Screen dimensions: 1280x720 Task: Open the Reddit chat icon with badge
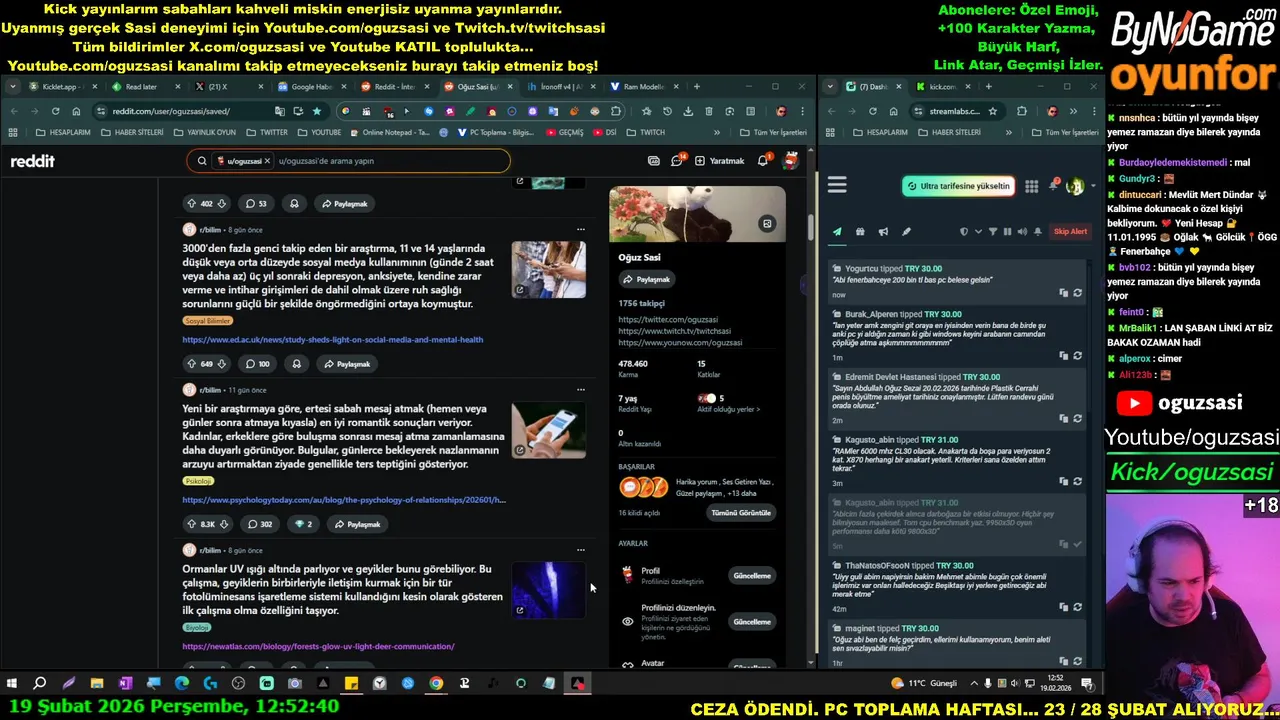677,160
